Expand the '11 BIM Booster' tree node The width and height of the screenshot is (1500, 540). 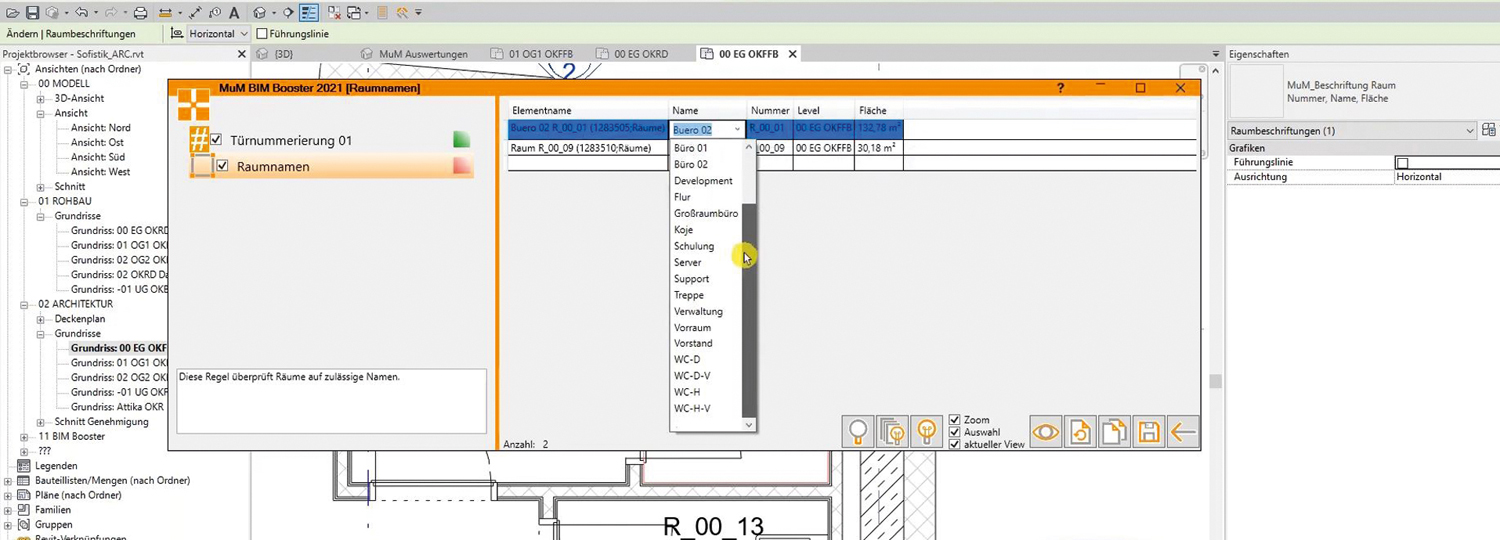point(26,437)
